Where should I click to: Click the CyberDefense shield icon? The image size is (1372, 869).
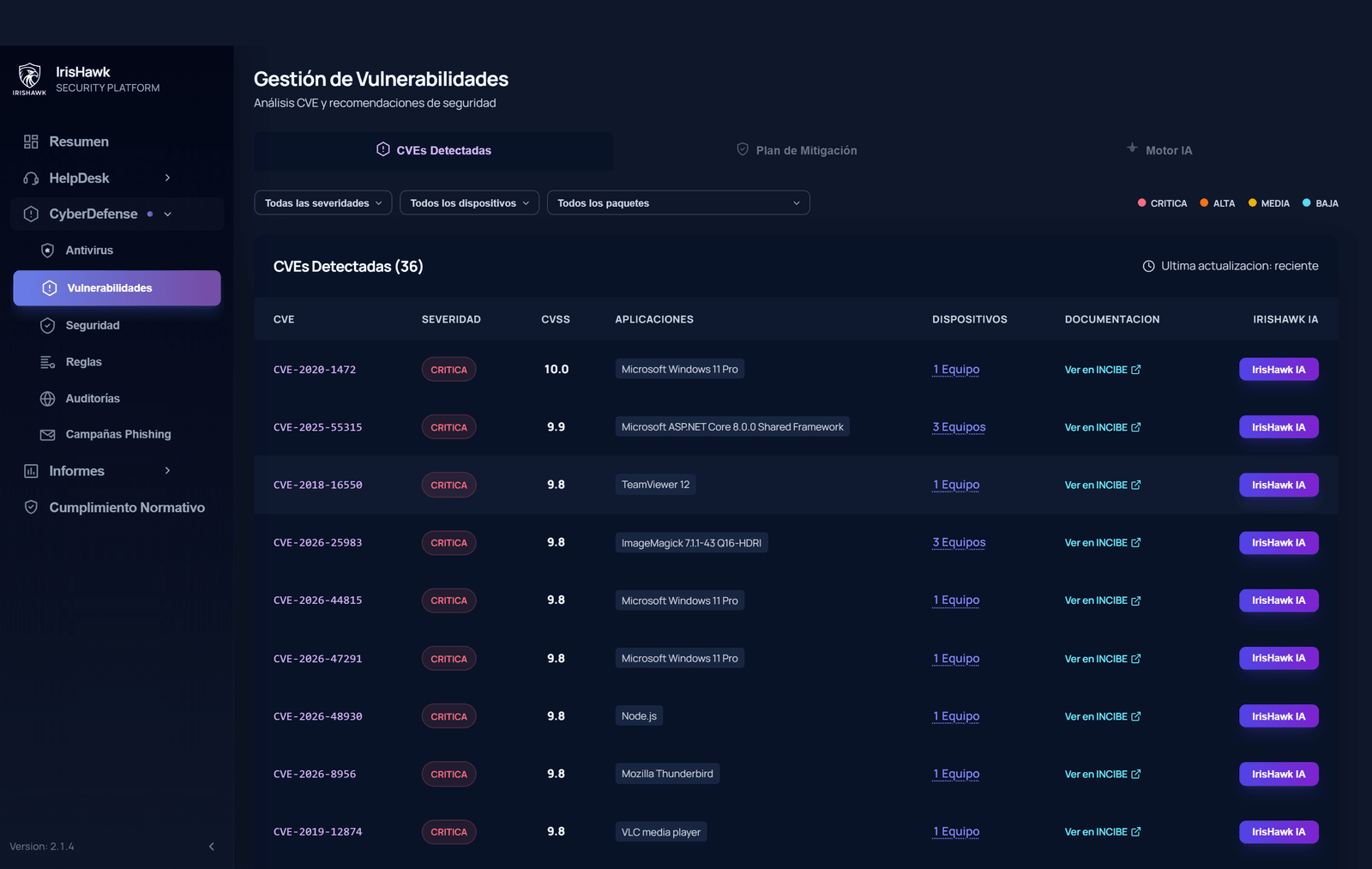(31, 214)
